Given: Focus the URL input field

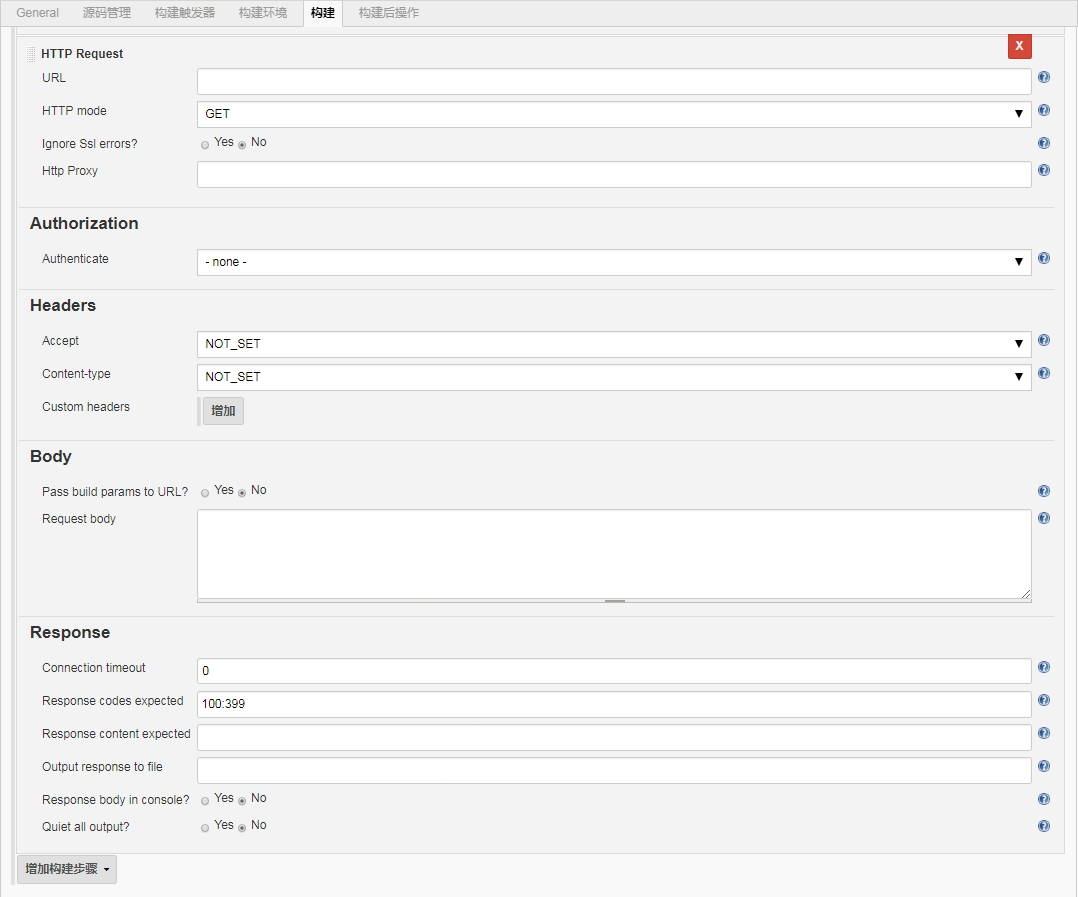Looking at the screenshot, I should tap(614, 81).
